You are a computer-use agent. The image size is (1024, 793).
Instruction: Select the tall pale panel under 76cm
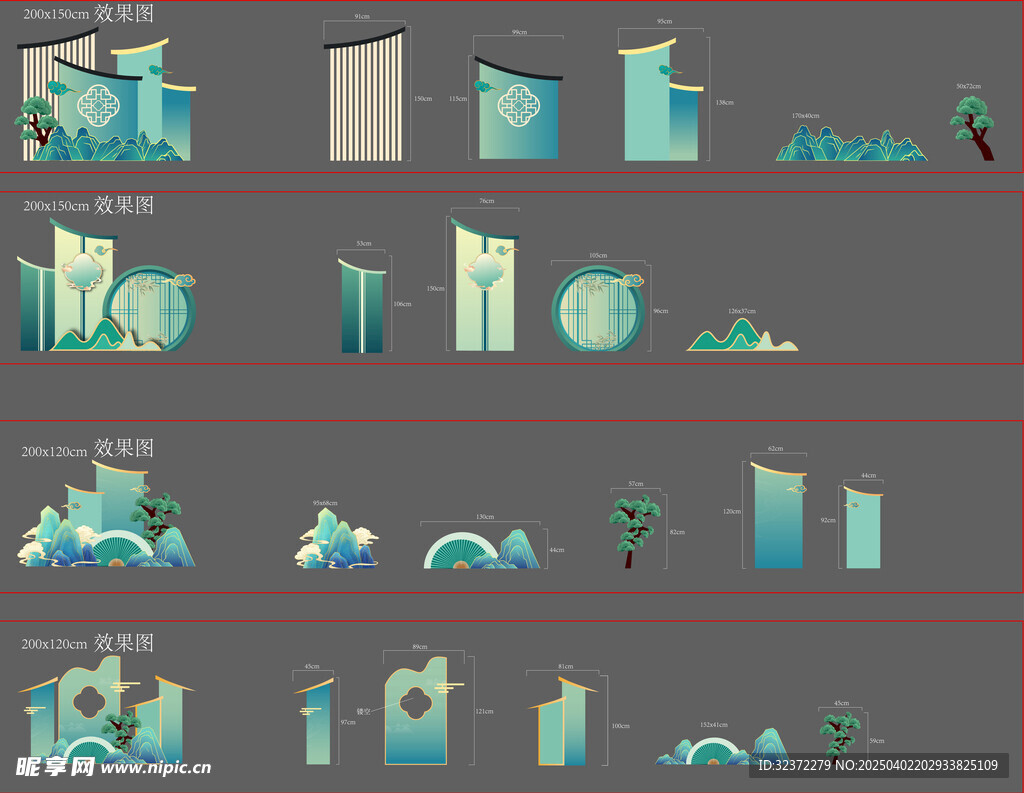point(485,284)
